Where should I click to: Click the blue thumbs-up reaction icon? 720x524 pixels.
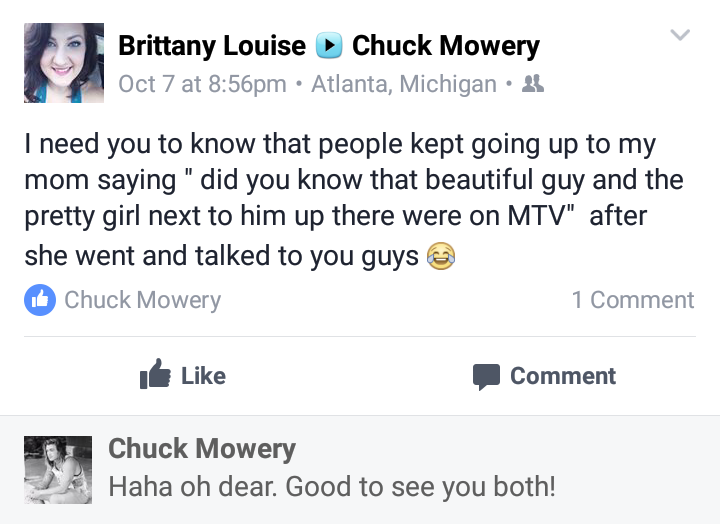click(x=40, y=300)
